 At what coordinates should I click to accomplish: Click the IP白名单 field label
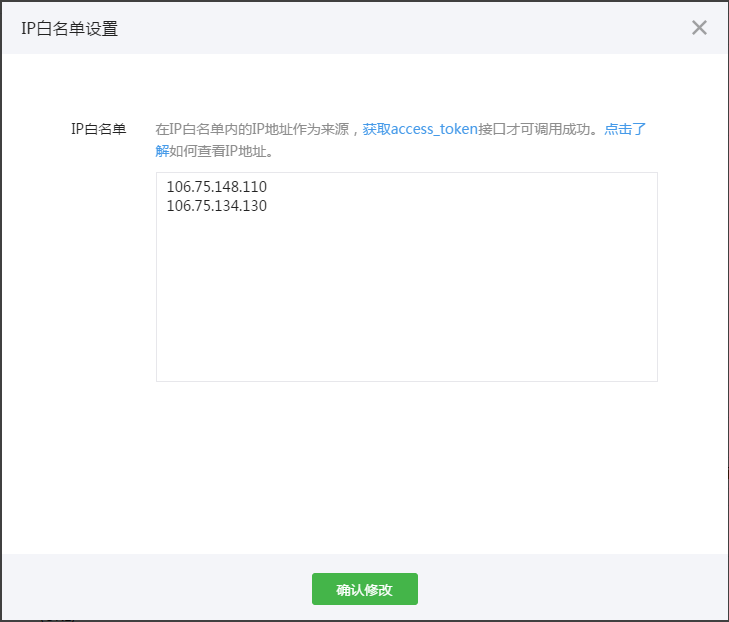(x=99, y=129)
